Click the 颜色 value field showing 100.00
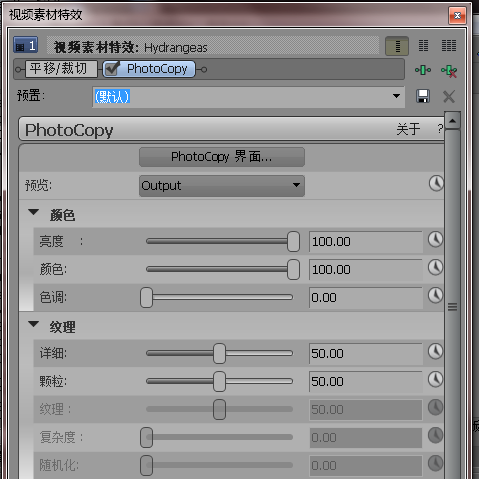This screenshot has width=479, height=479. point(366,269)
